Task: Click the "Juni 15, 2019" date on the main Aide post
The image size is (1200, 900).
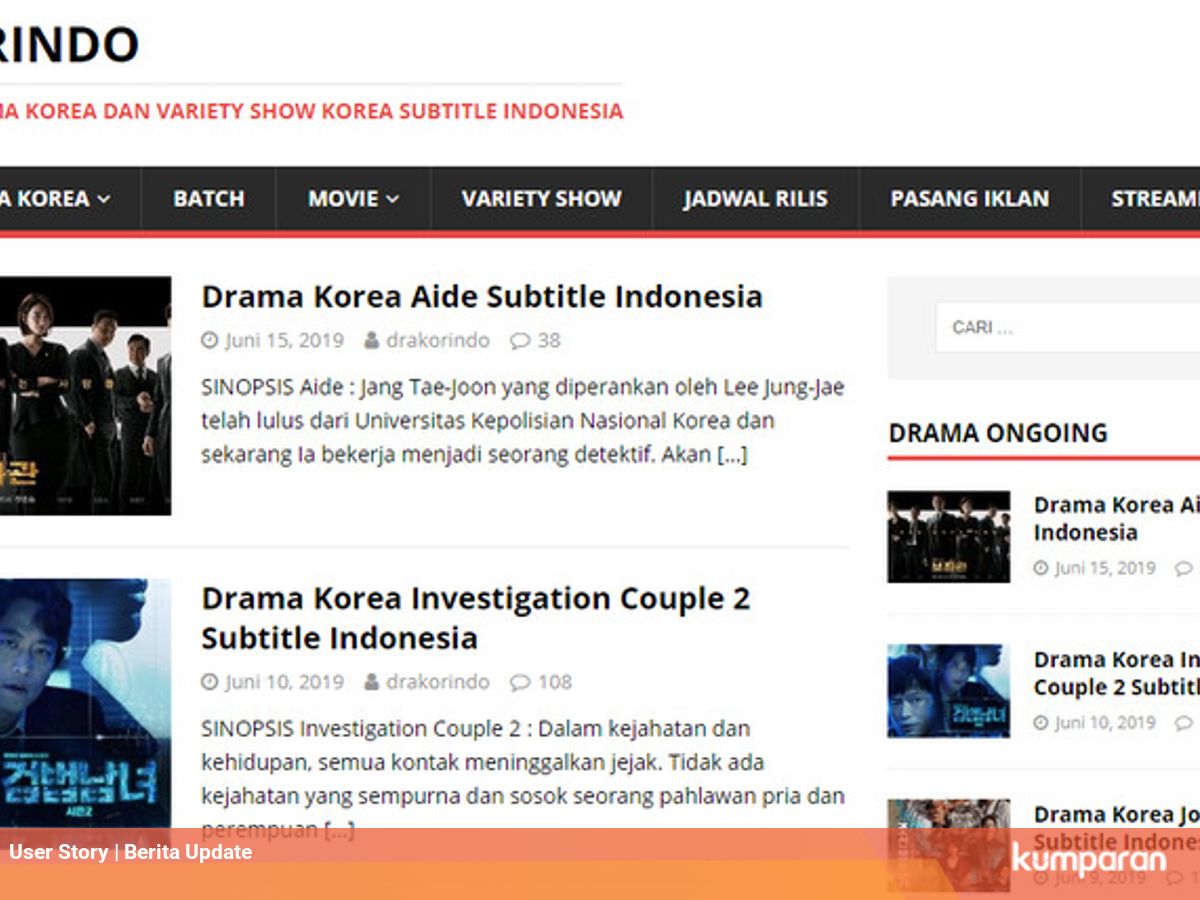Action: (x=284, y=340)
